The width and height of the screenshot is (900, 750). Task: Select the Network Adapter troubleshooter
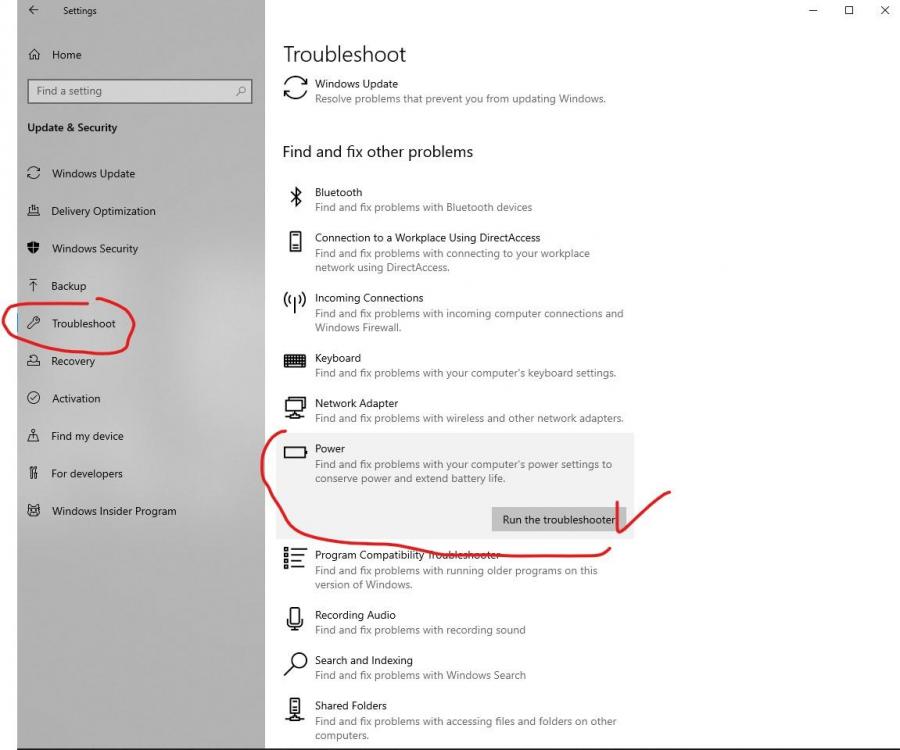356,403
